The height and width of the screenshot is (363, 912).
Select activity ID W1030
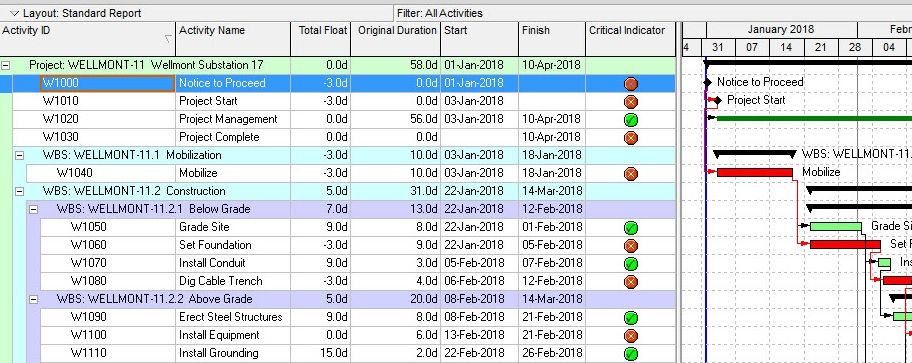click(60, 137)
